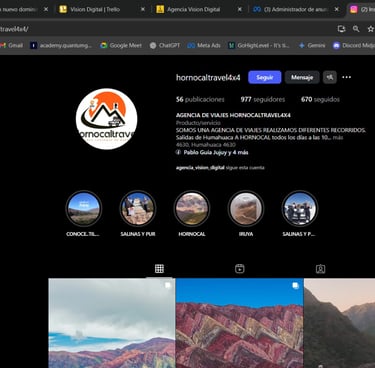The image size is (375, 368).
Task: Click the 56 publicaciones count
Action: pyautogui.click(x=200, y=99)
